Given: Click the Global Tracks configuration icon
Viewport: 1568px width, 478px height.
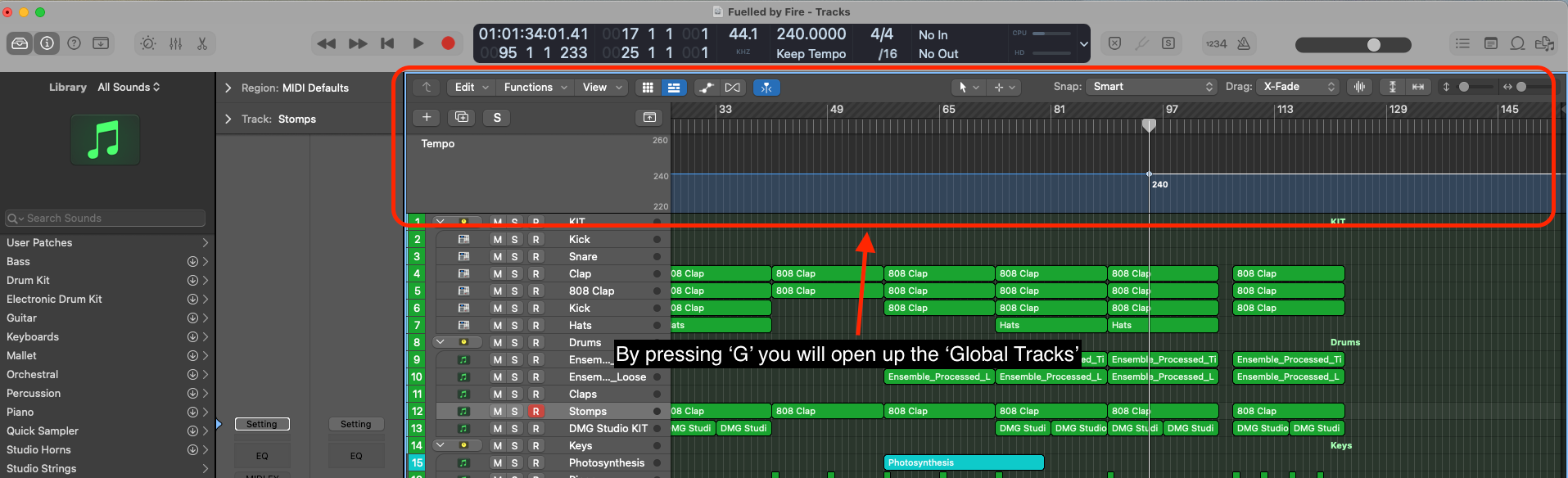Looking at the screenshot, I should [x=649, y=118].
